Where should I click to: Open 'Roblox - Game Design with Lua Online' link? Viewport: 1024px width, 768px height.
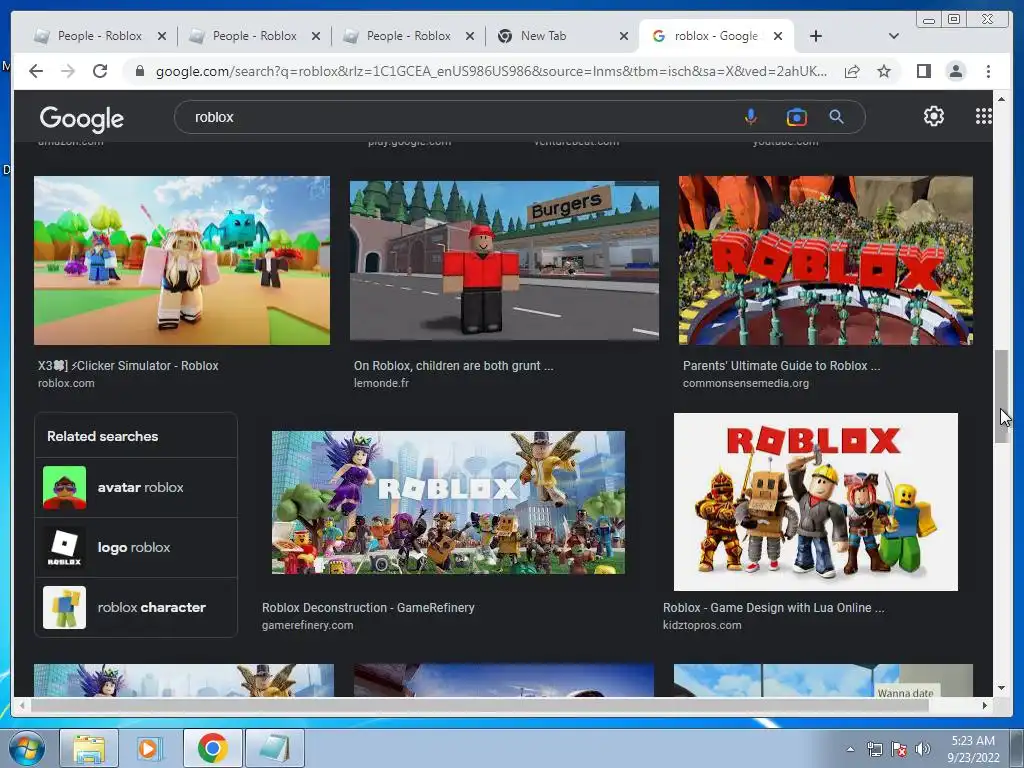coord(773,607)
